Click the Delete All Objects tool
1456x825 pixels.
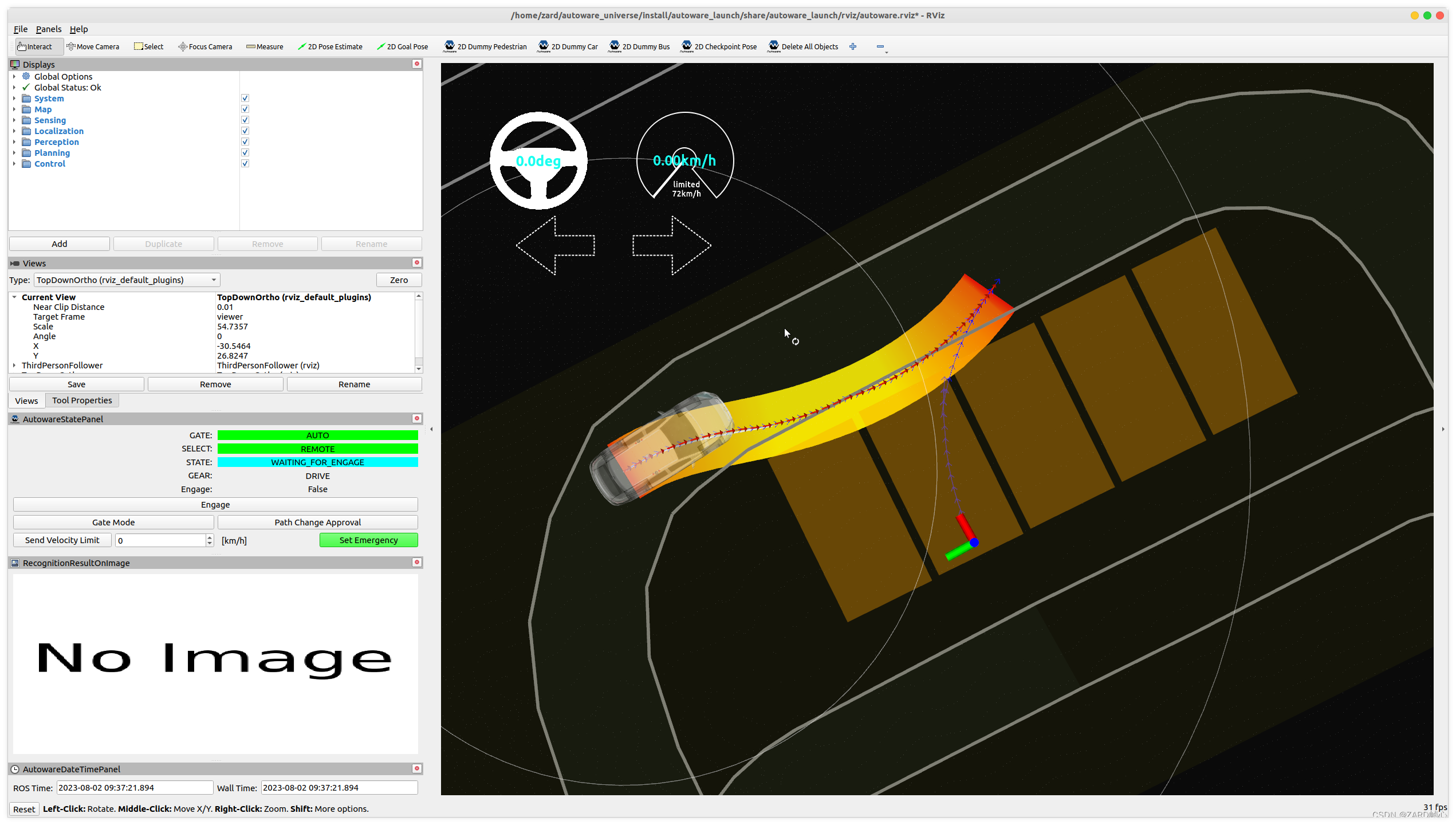coord(802,46)
